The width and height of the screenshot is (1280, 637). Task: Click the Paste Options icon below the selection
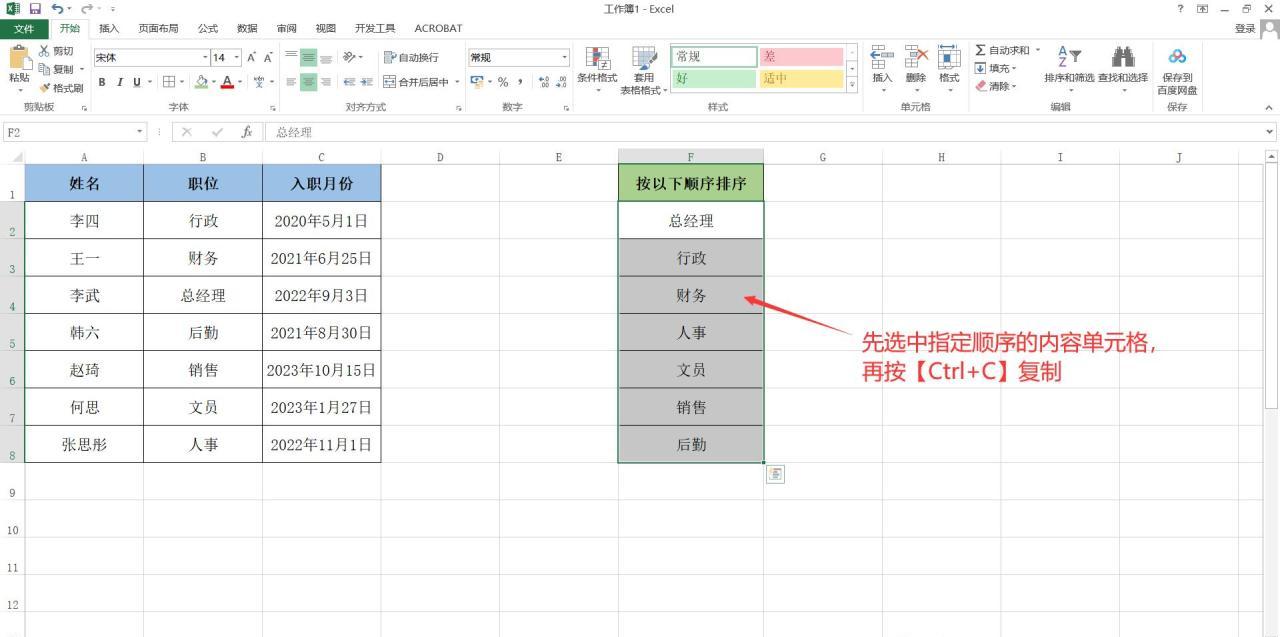[775, 474]
